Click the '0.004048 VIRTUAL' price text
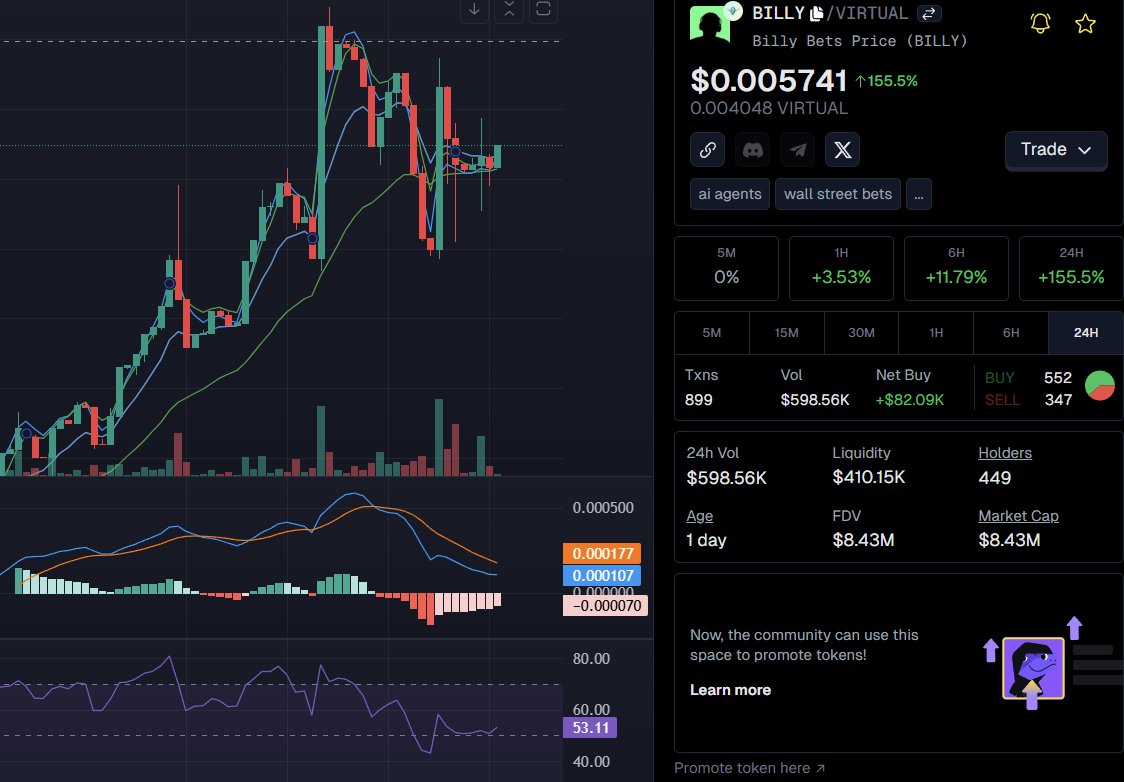1124x782 pixels. pyautogui.click(x=768, y=108)
